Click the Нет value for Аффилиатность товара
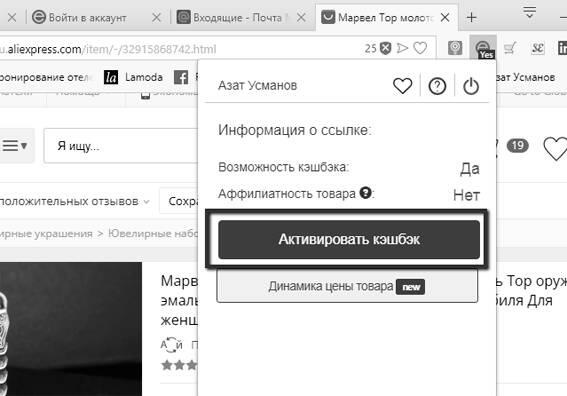This screenshot has height=396, width=567. pyautogui.click(x=466, y=195)
